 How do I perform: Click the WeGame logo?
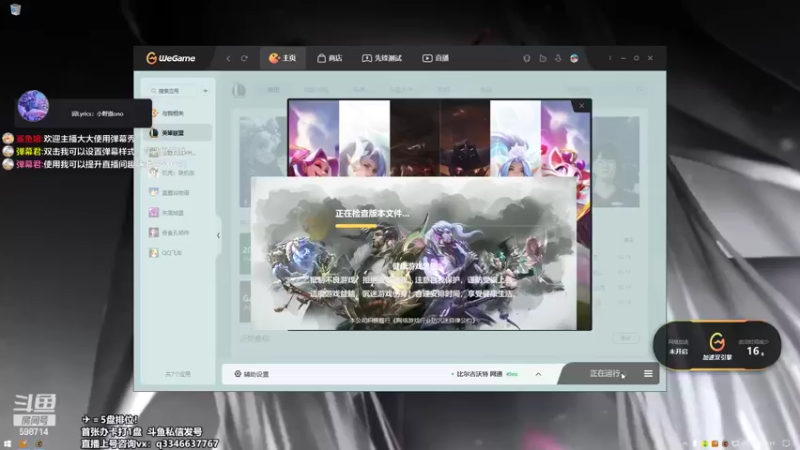pos(170,58)
